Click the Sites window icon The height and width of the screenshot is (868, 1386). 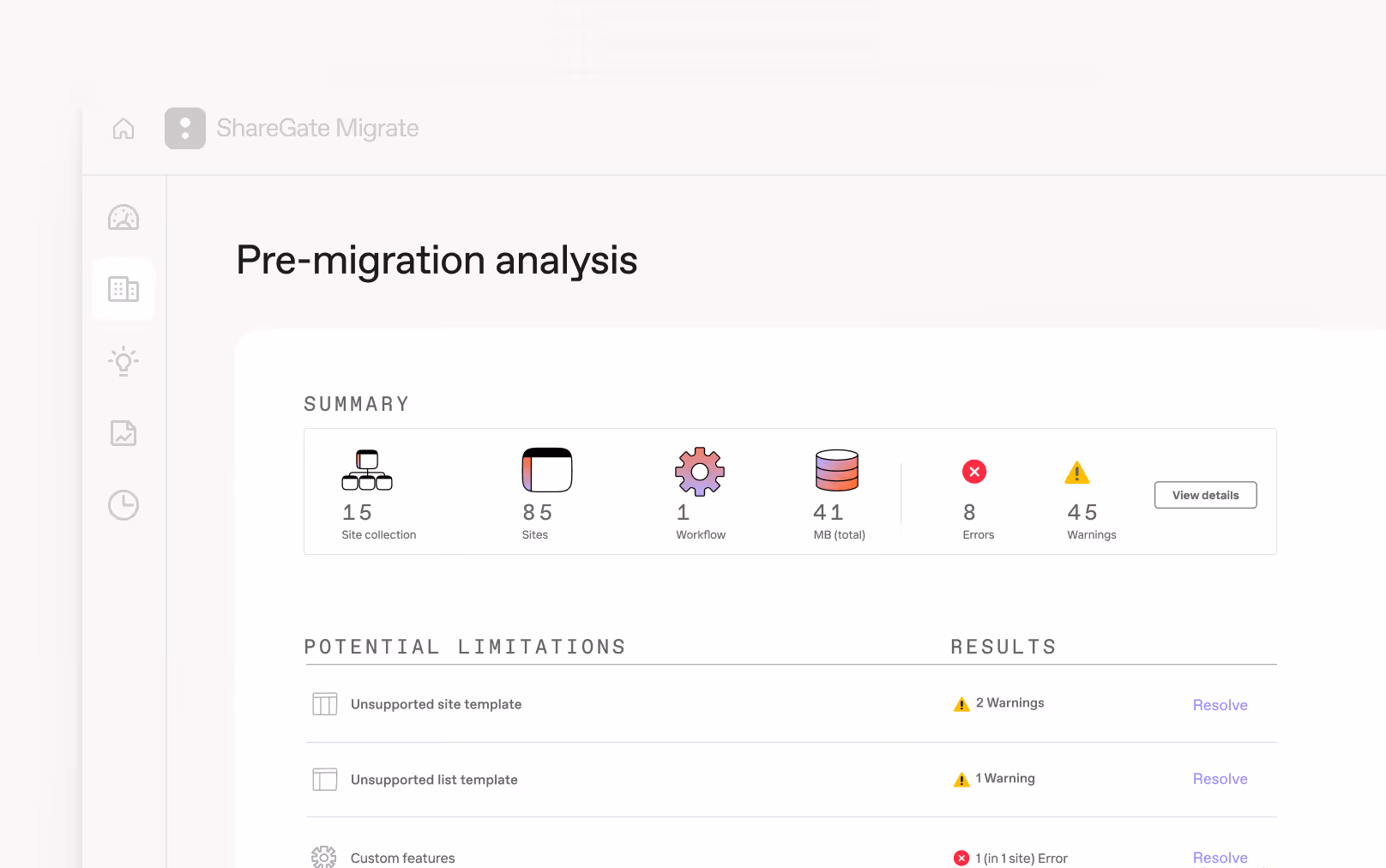coord(547,470)
